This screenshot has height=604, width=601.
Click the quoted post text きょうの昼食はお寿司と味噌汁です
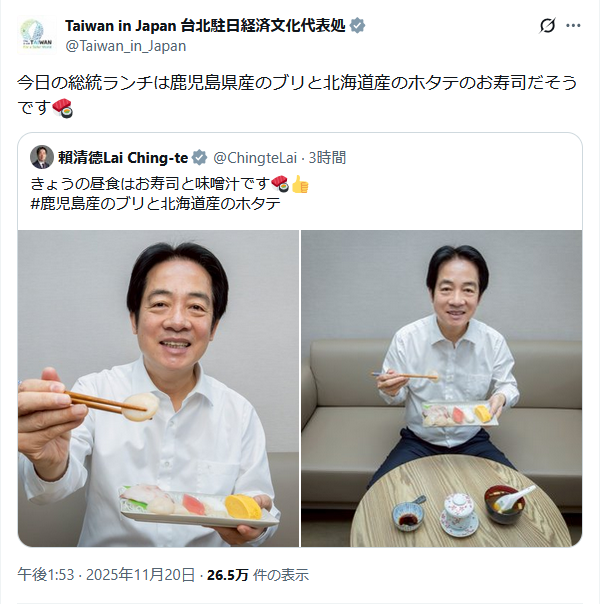tap(150, 184)
